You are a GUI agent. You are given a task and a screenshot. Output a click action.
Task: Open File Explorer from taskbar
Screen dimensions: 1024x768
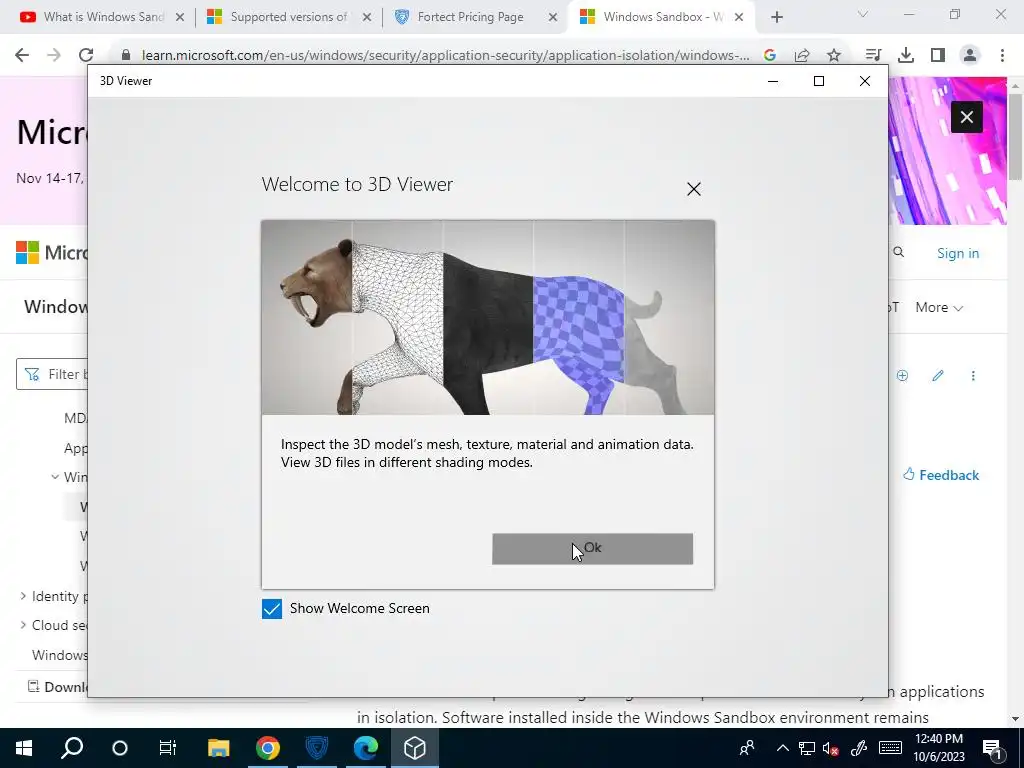(x=218, y=748)
